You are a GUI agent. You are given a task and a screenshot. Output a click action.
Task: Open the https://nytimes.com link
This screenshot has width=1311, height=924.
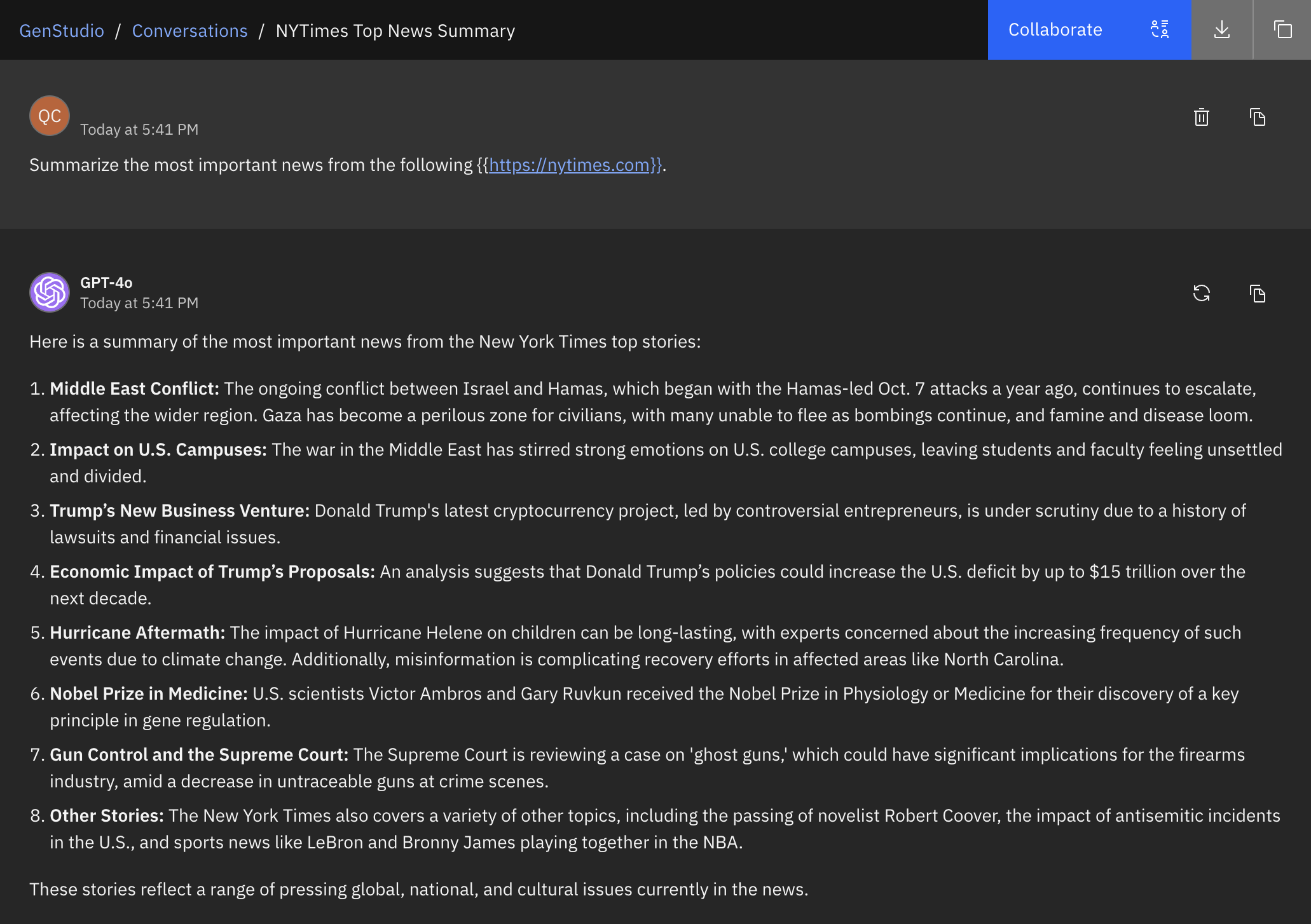(x=569, y=165)
